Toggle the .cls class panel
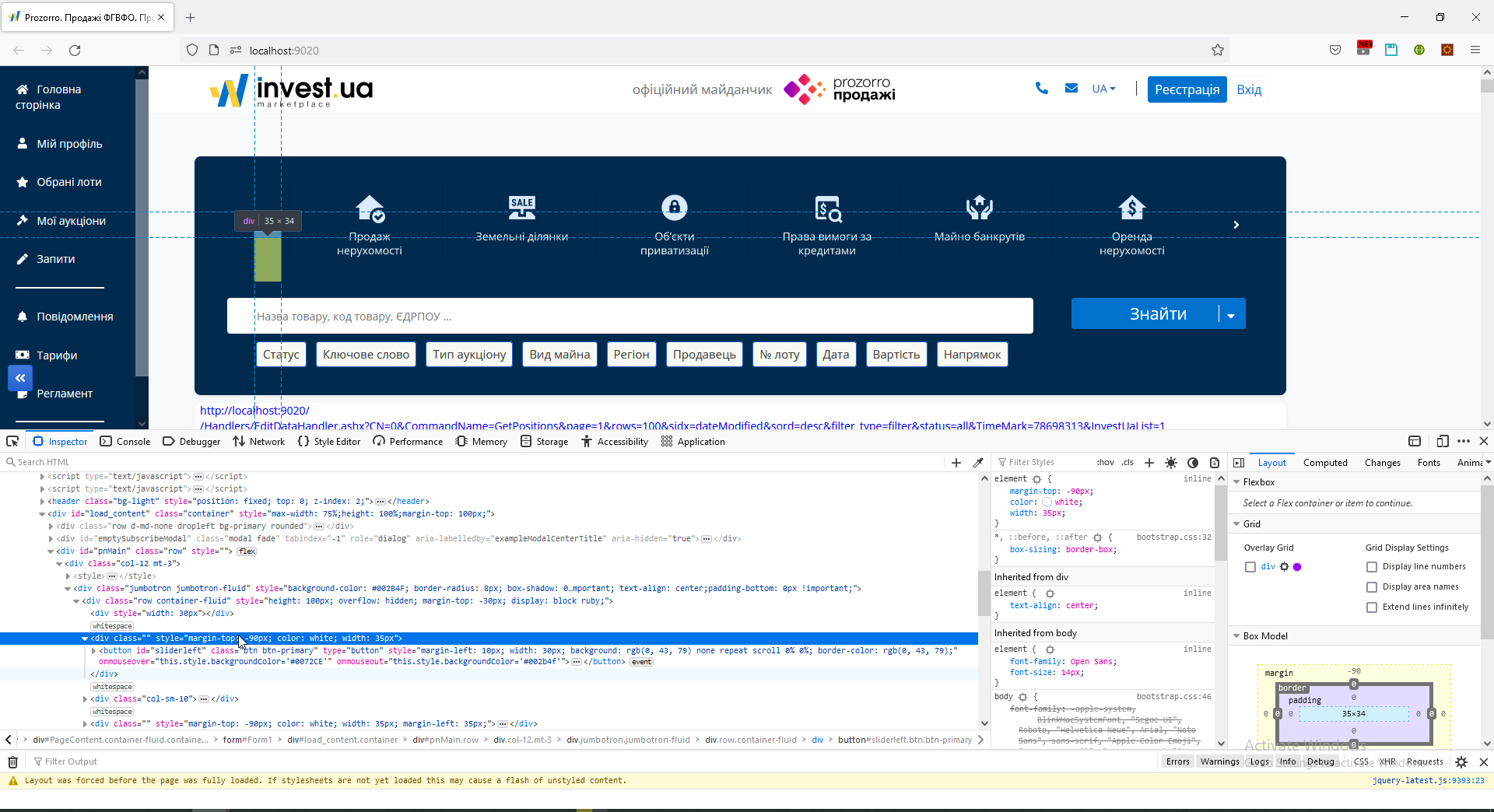The height and width of the screenshot is (812, 1494). [1128, 462]
